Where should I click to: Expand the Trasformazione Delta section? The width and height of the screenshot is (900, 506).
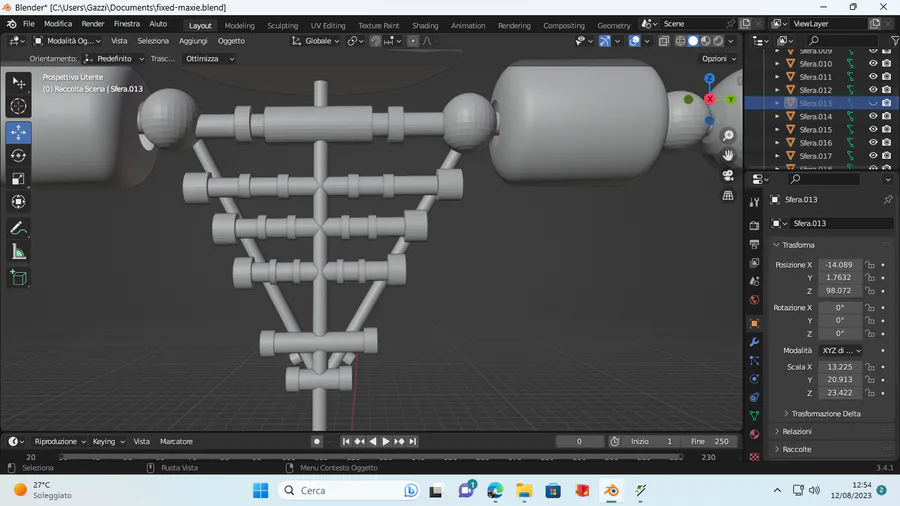pos(825,413)
